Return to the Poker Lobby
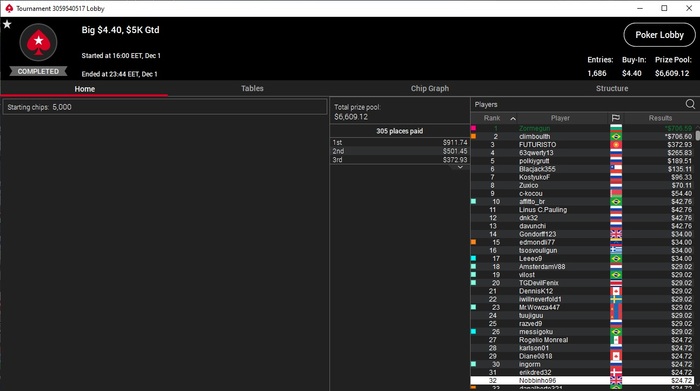The image size is (700, 391). tap(659, 35)
